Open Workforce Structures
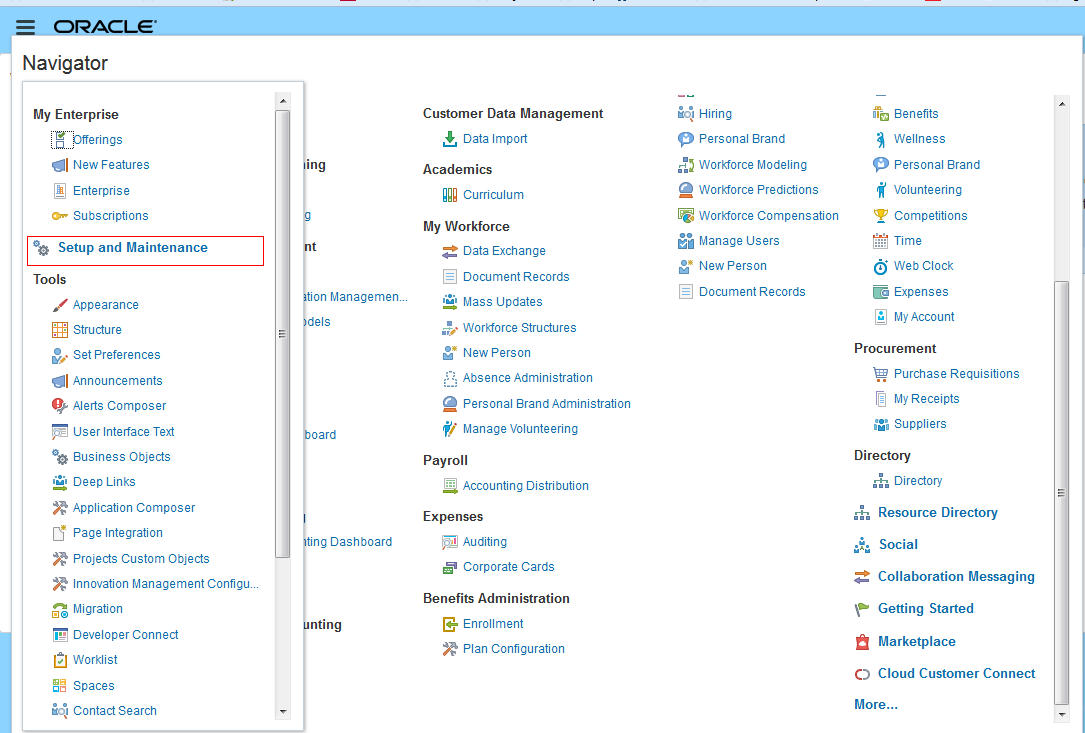This screenshot has width=1085, height=733. 519,327
